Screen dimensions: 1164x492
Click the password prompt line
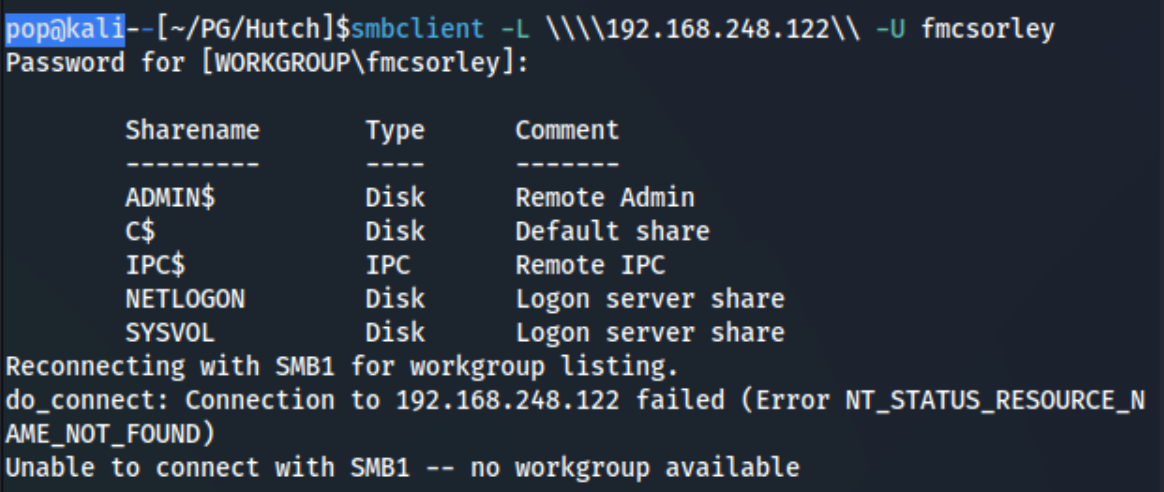(267, 64)
